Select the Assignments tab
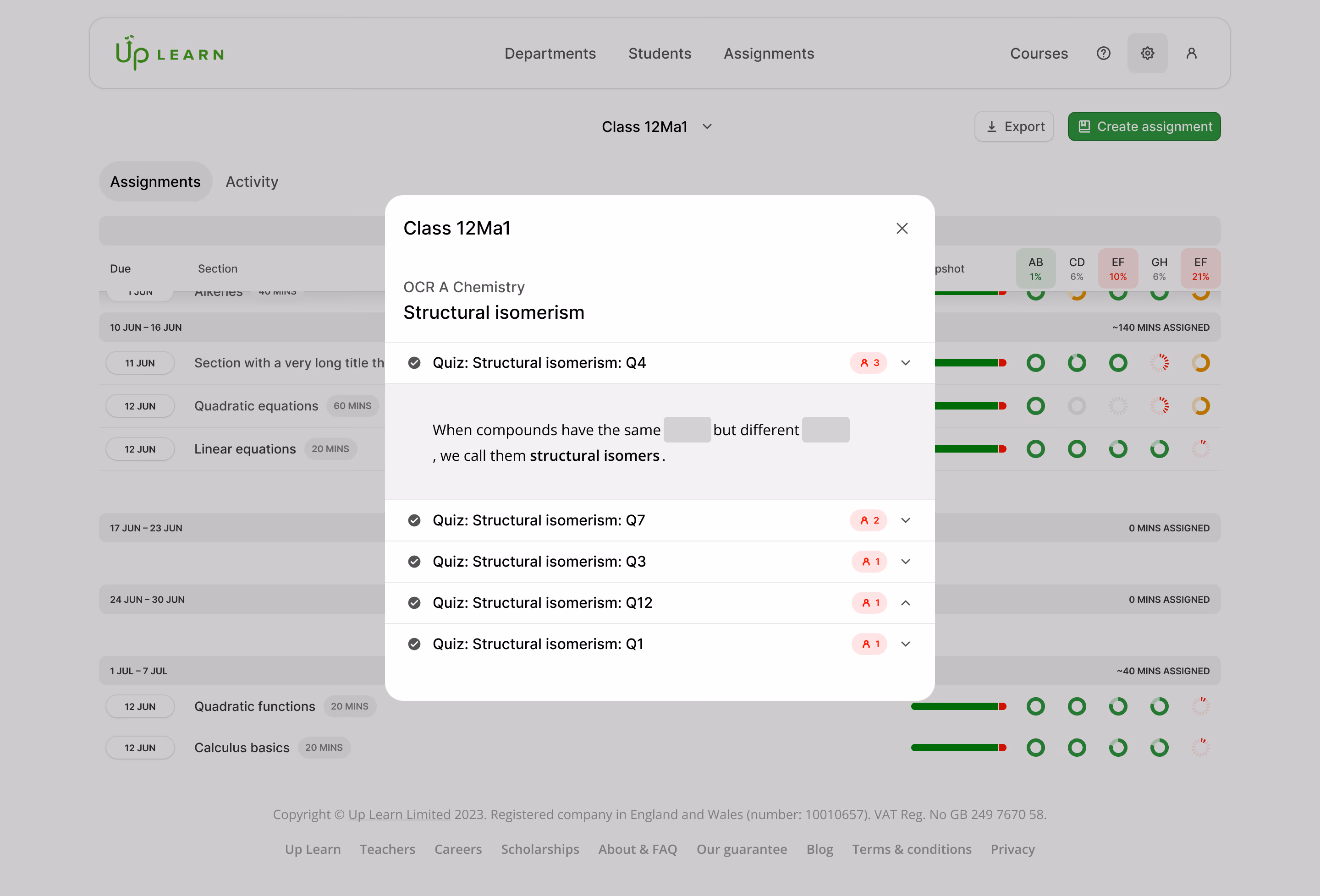The height and width of the screenshot is (896, 1320). [x=155, y=182]
